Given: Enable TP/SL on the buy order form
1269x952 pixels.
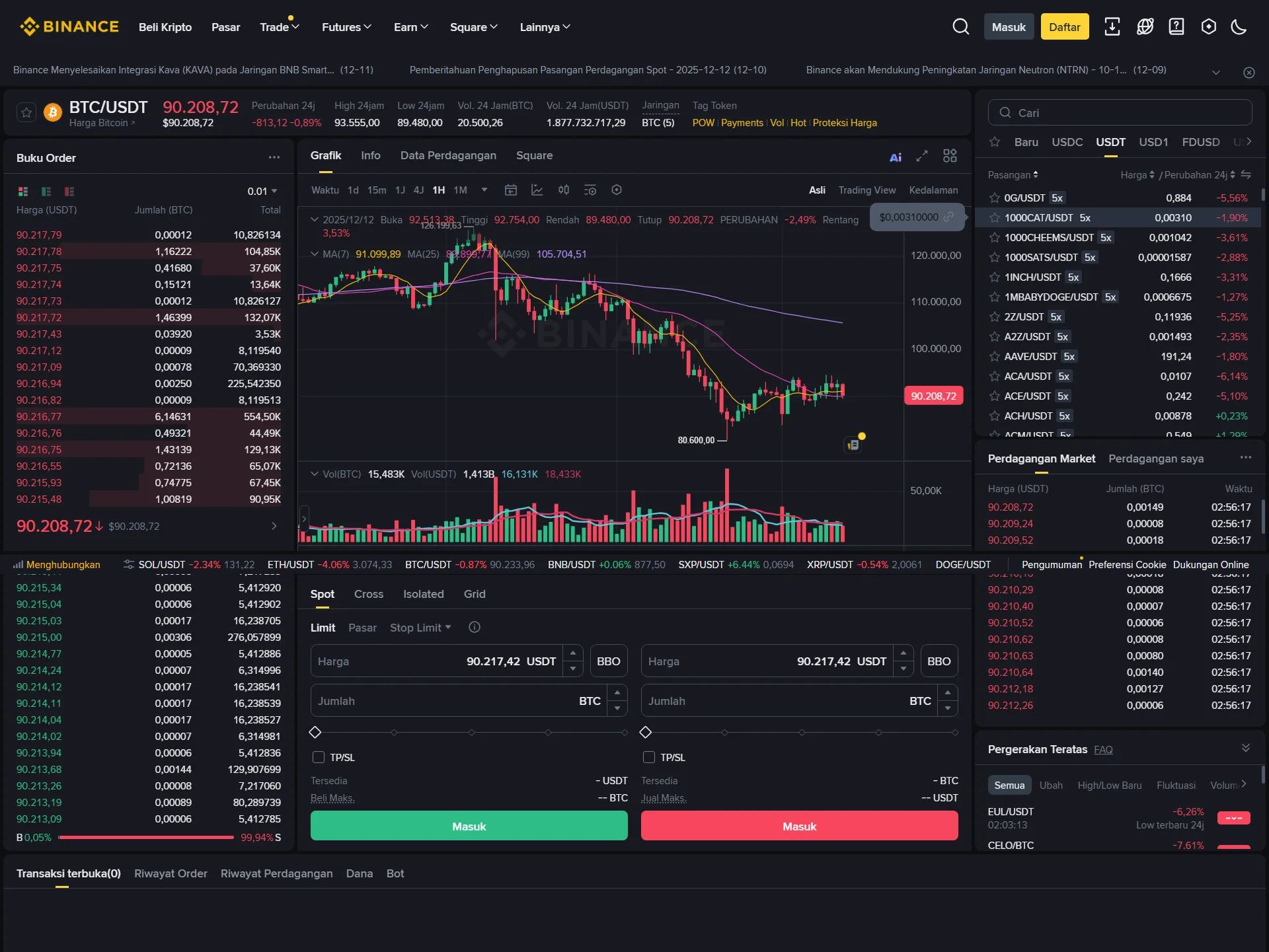Looking at the screenshot, I should (319, 757).
